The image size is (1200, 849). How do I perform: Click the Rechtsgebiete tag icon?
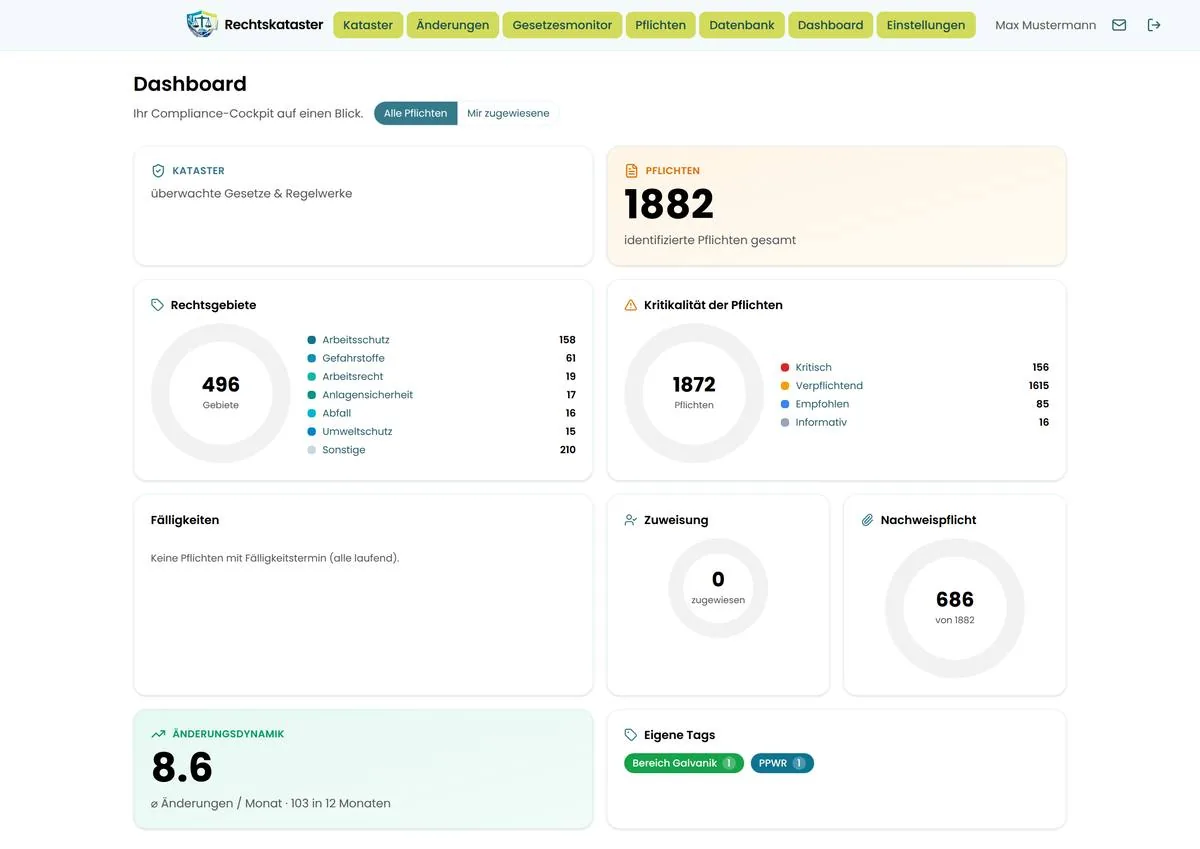(157, 305)
